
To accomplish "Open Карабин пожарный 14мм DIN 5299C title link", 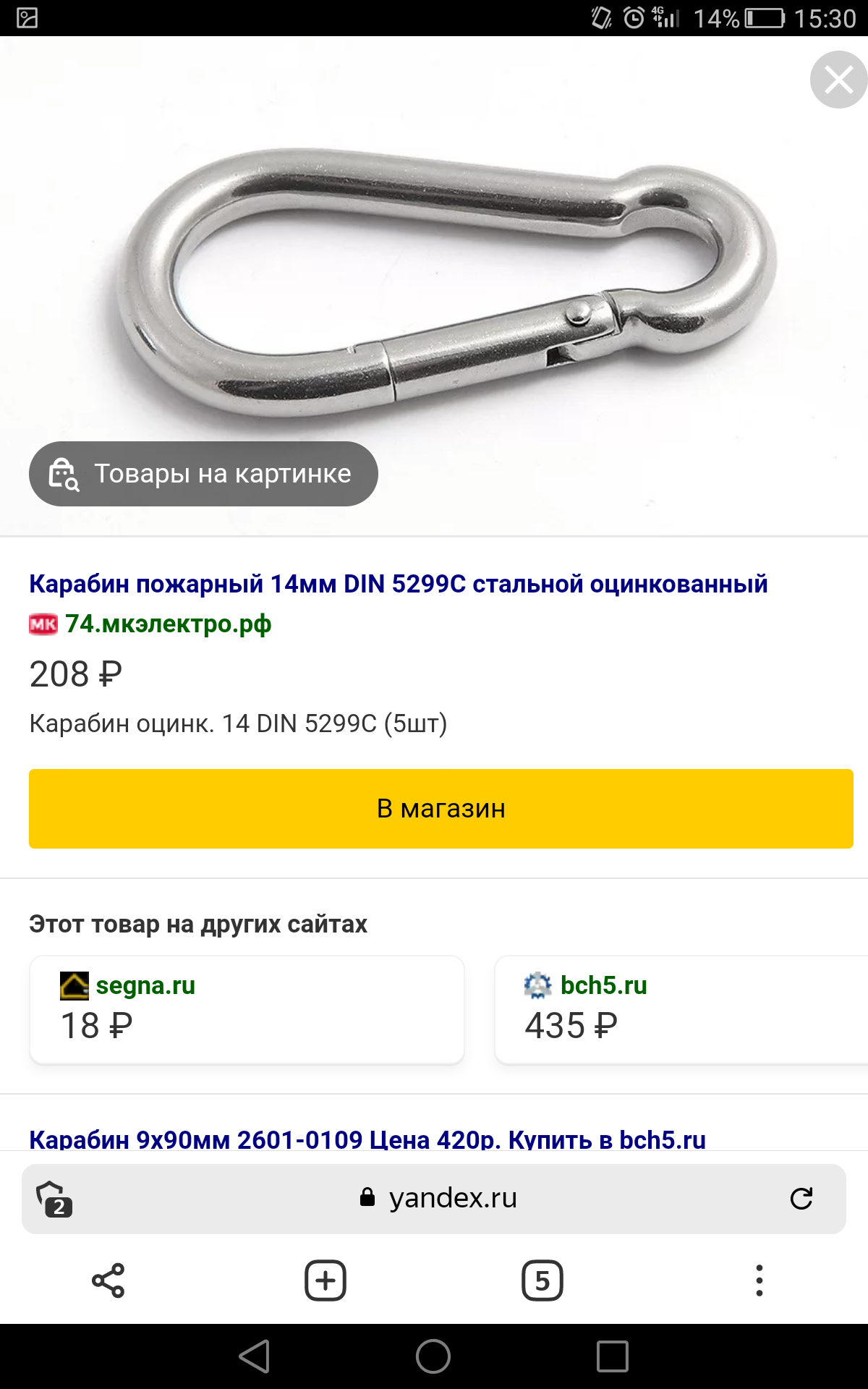I will tap(398, 584).
